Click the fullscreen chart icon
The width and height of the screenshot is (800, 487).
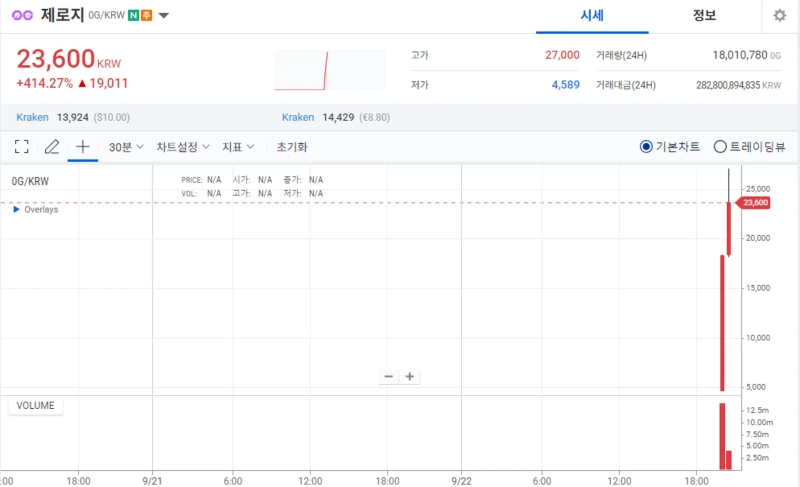tap(22, 147)
